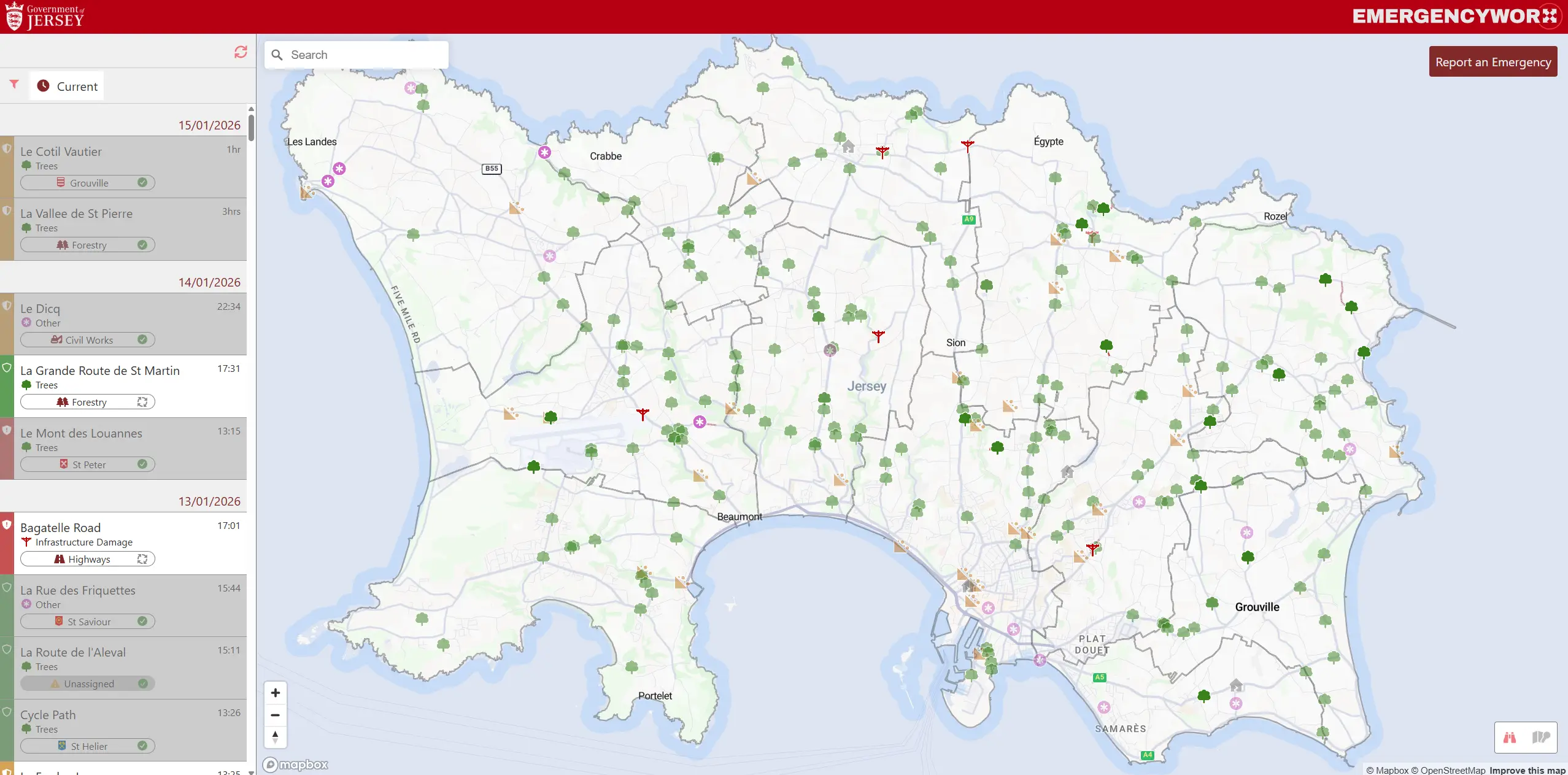Open the Unassigned selector for La Route de l'Aleval
Image resolution: width=1568 pixels, height=775 pixels.
point(88,683)
